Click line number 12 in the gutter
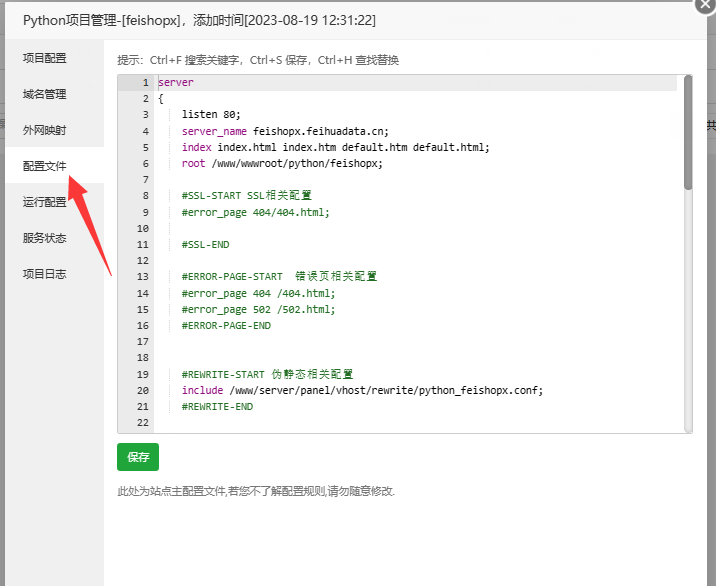Viewport: 716px width, 586px height. [143, 261]
